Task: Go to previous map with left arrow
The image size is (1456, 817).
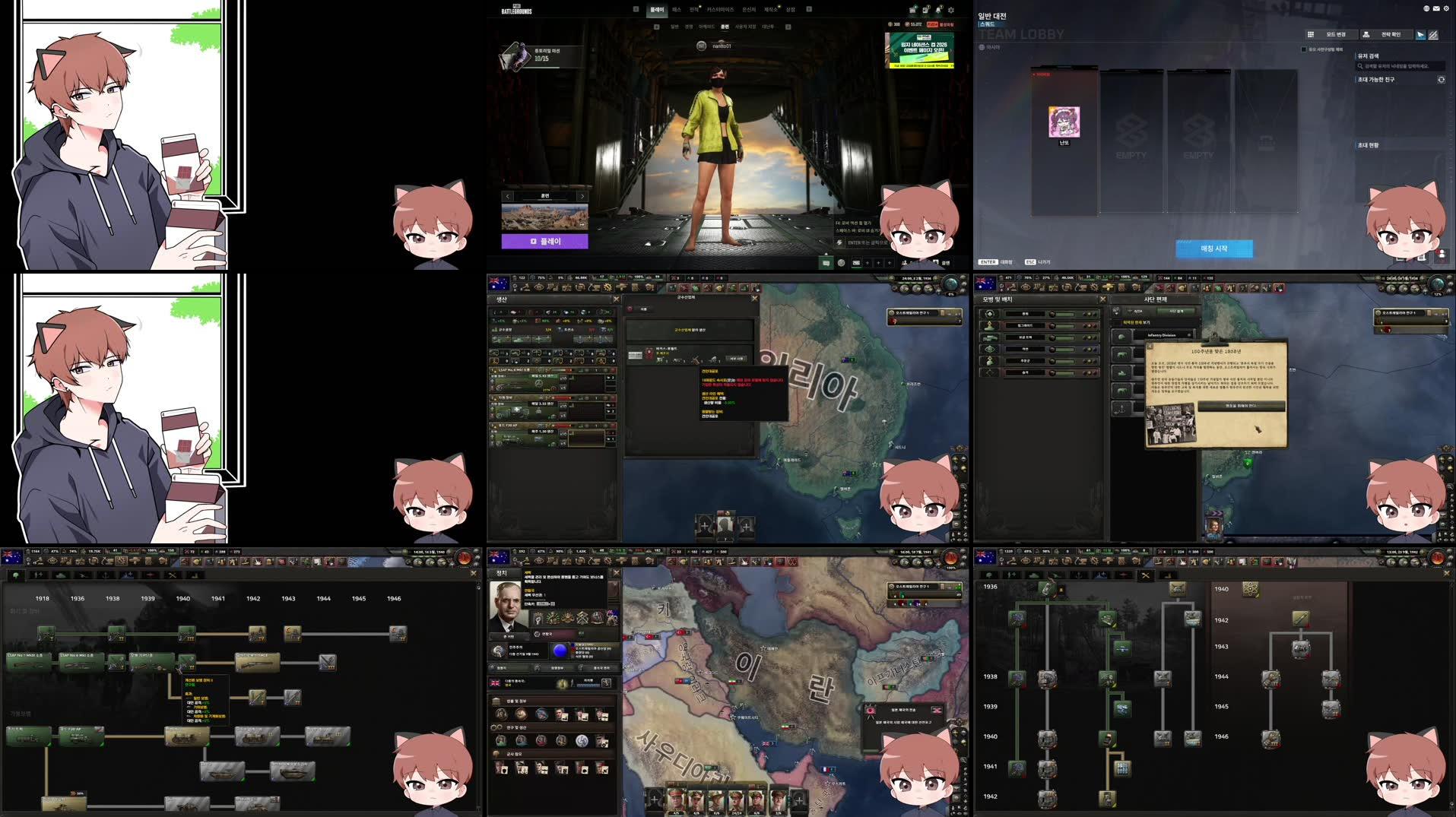Action: pyautogui.click(x=508, y=196)
